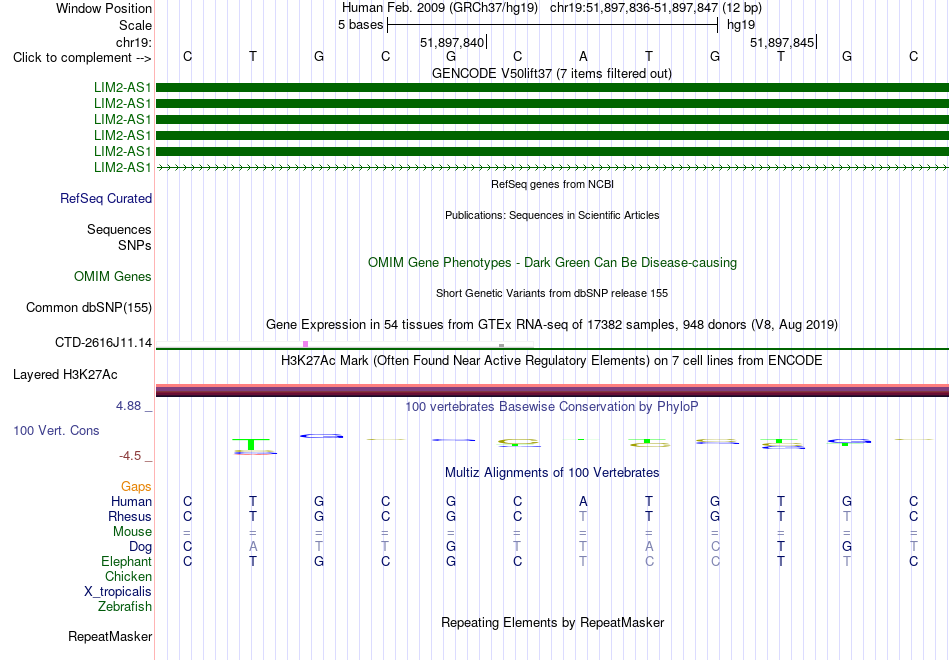This screenshot has width=950, height=660.
Task: Click the 'Click to complement -->' label
Action: [x=82, y=58]
